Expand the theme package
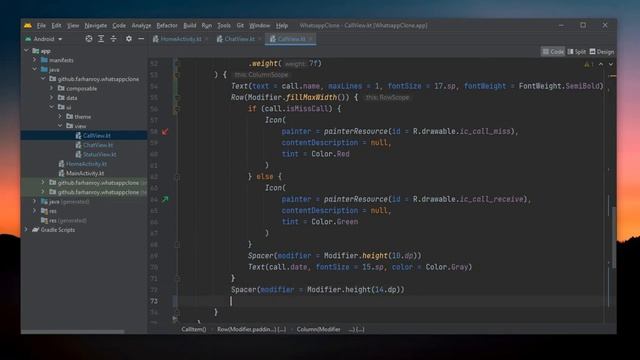The height and width of the screenshot is (360, 640). point(60,116)
